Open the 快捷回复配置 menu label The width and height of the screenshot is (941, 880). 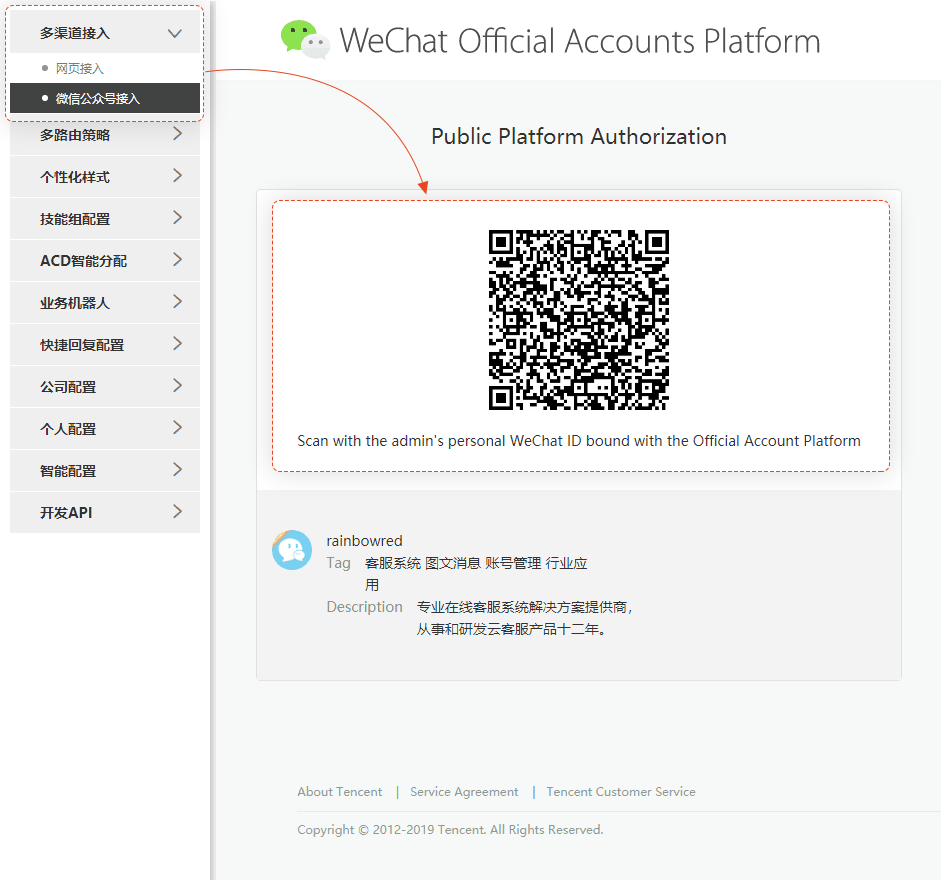pos(82,345)
